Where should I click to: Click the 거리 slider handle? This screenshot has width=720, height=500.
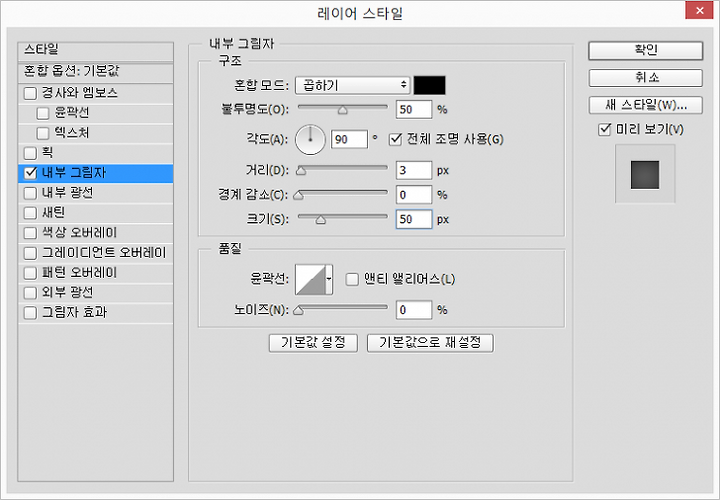301,171
